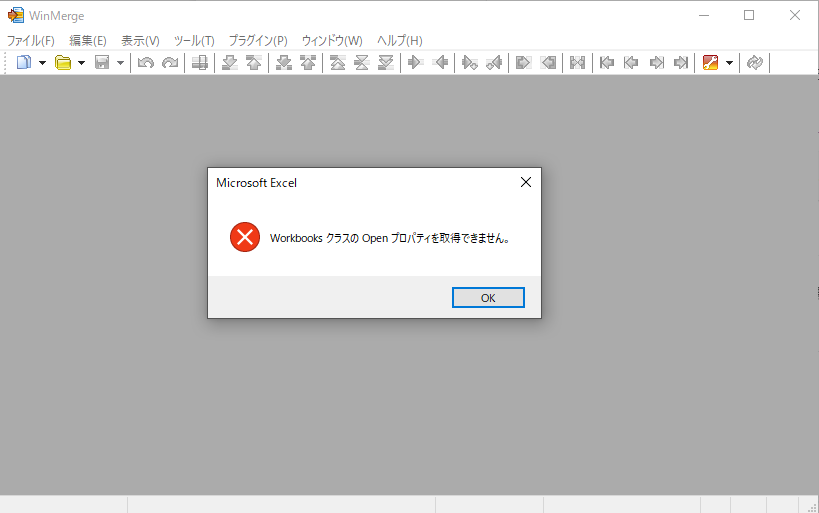The width and height of the screenshot is (819, 513).
Task: Click the Undo toolbar icon
Action: (x=146, y=63)
